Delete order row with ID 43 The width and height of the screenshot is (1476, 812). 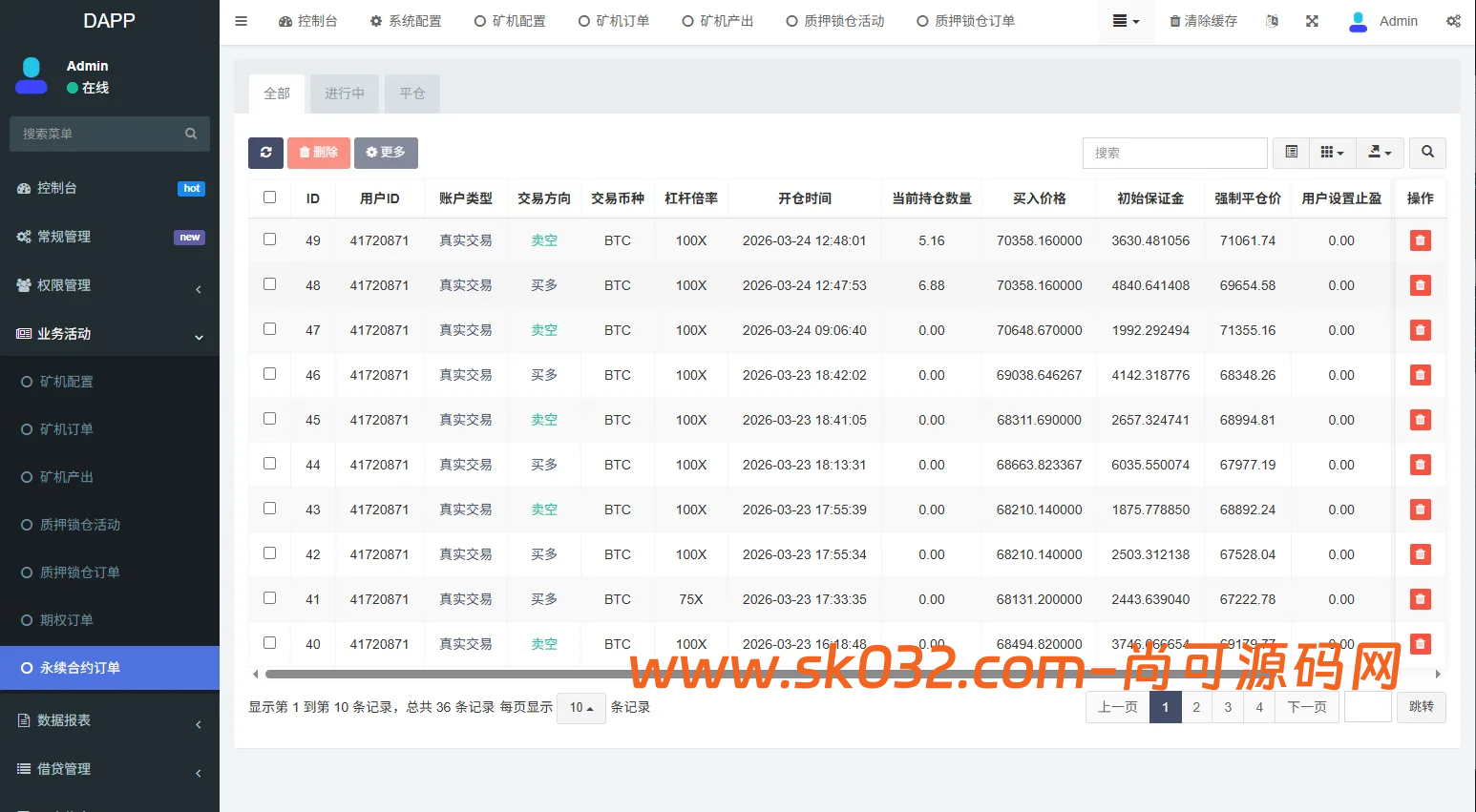(1421, 510)
